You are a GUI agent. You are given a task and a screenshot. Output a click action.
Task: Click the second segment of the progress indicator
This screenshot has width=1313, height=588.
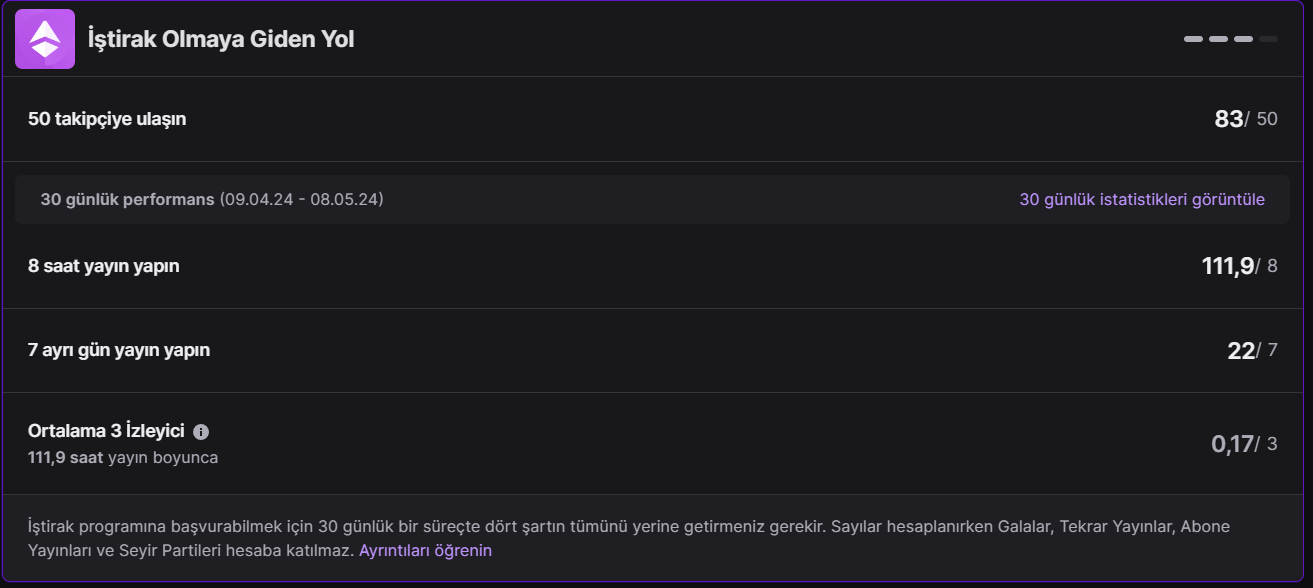(x=1218, y=39)
